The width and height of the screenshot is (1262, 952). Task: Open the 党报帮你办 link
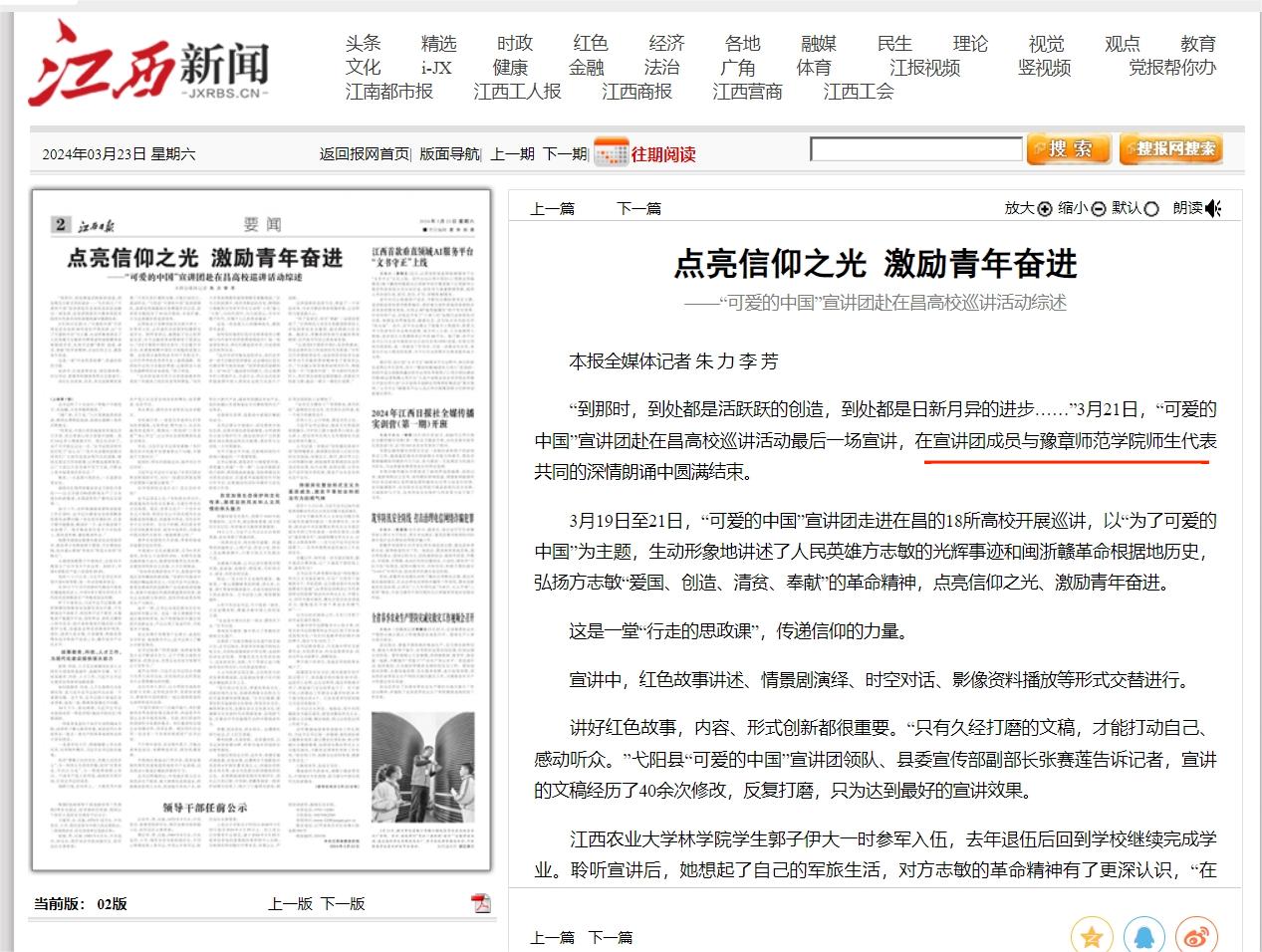[1172, 67]
